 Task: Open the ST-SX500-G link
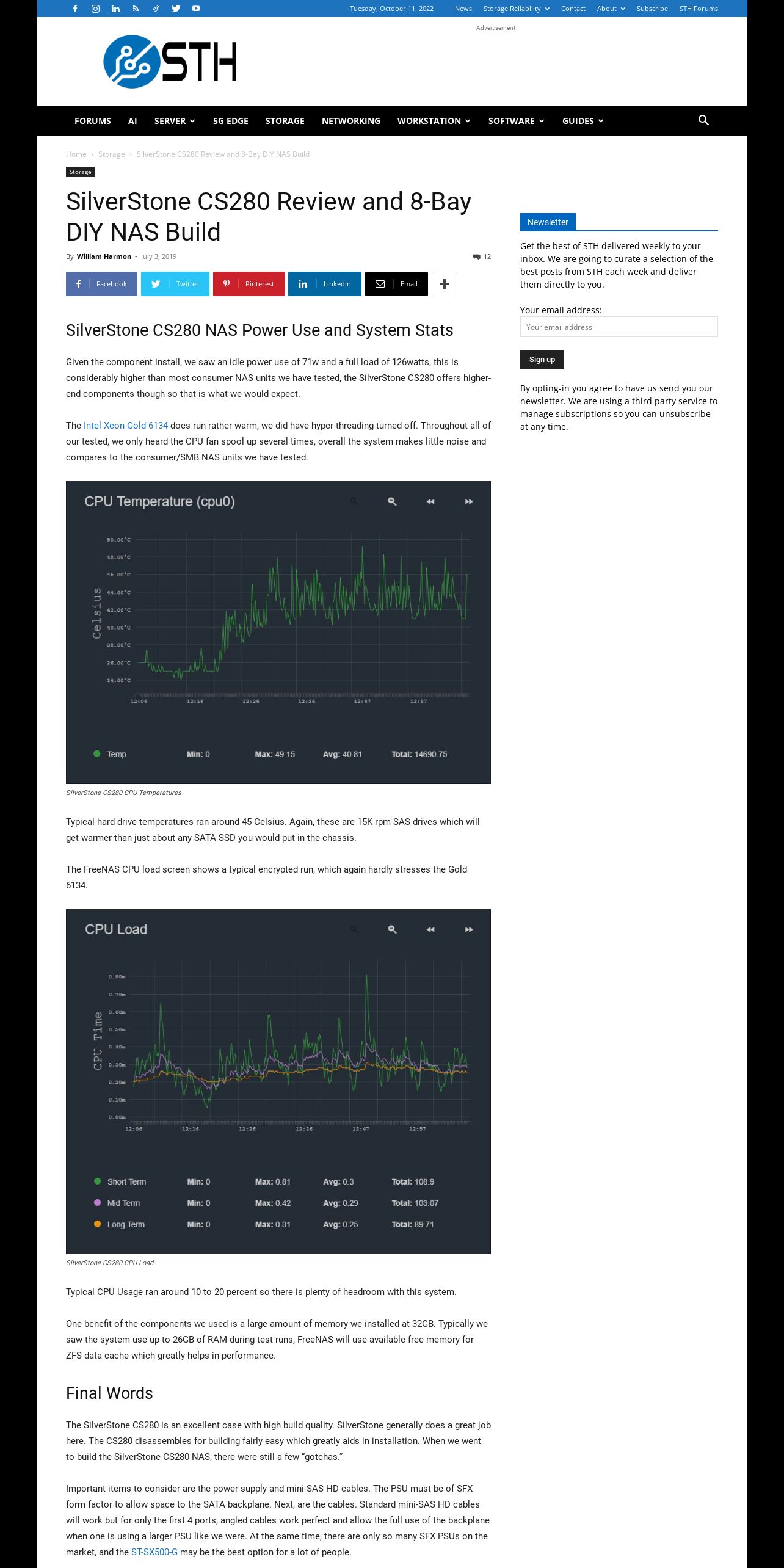coord(154,1552)
